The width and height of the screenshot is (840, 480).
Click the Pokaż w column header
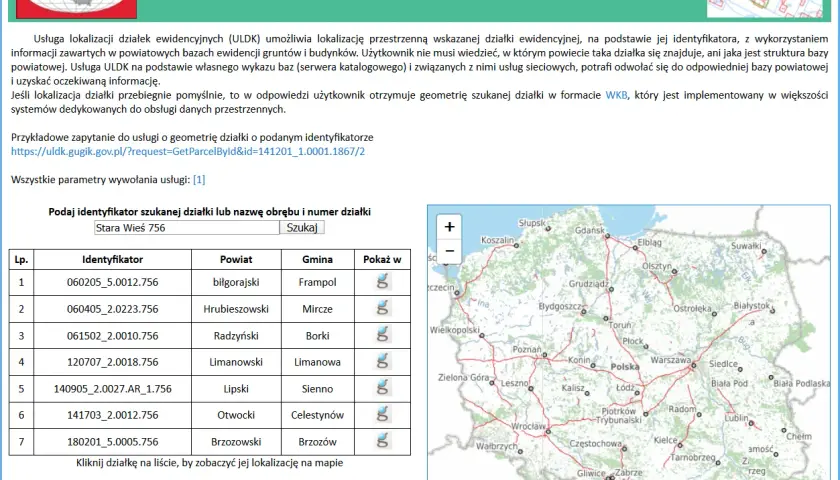coord(382,259)
